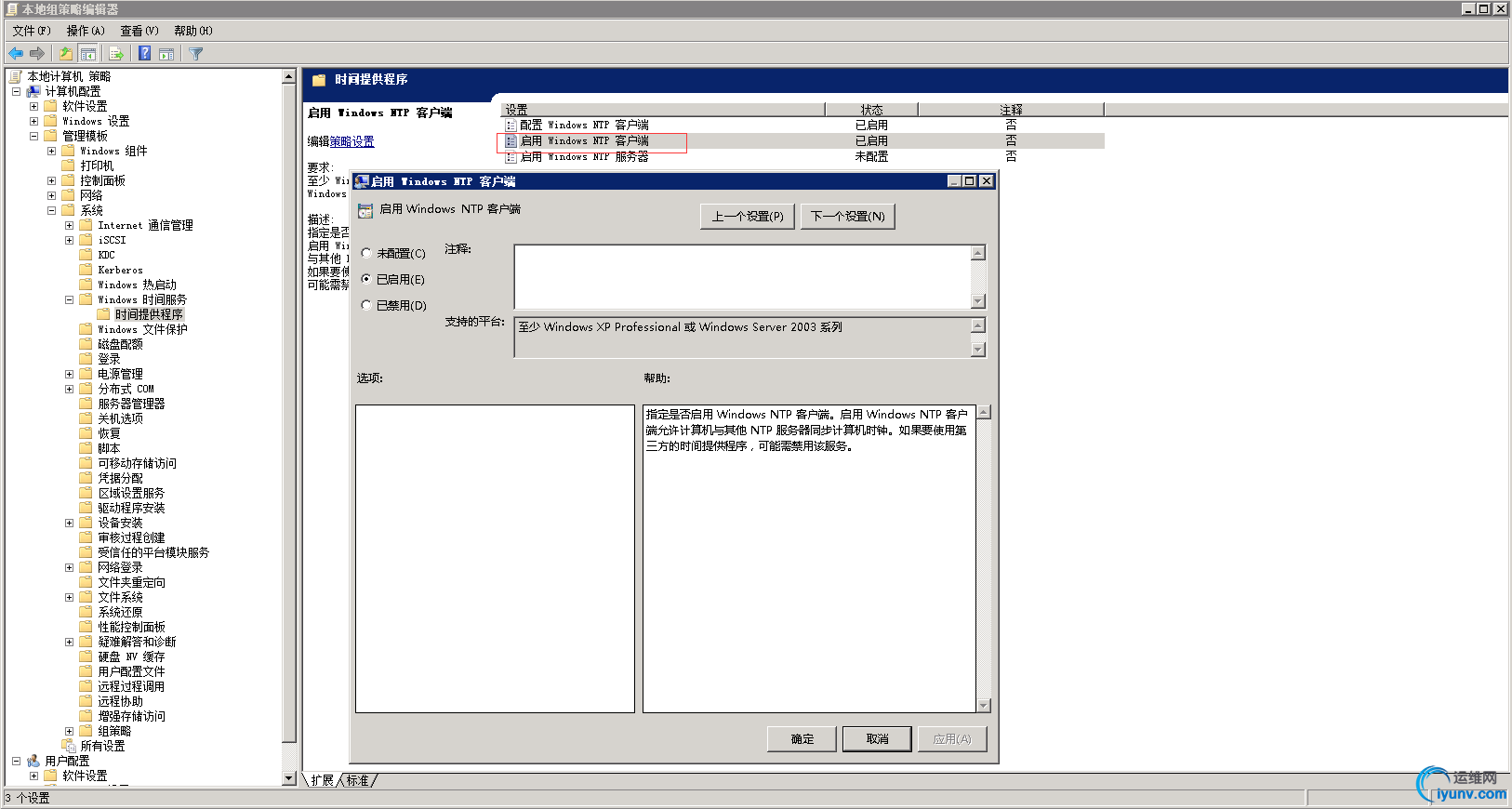Viewport: 1512px width, 809px height.
Task: Click the folder icon next to KDC
Action: [x=86, y=255]
